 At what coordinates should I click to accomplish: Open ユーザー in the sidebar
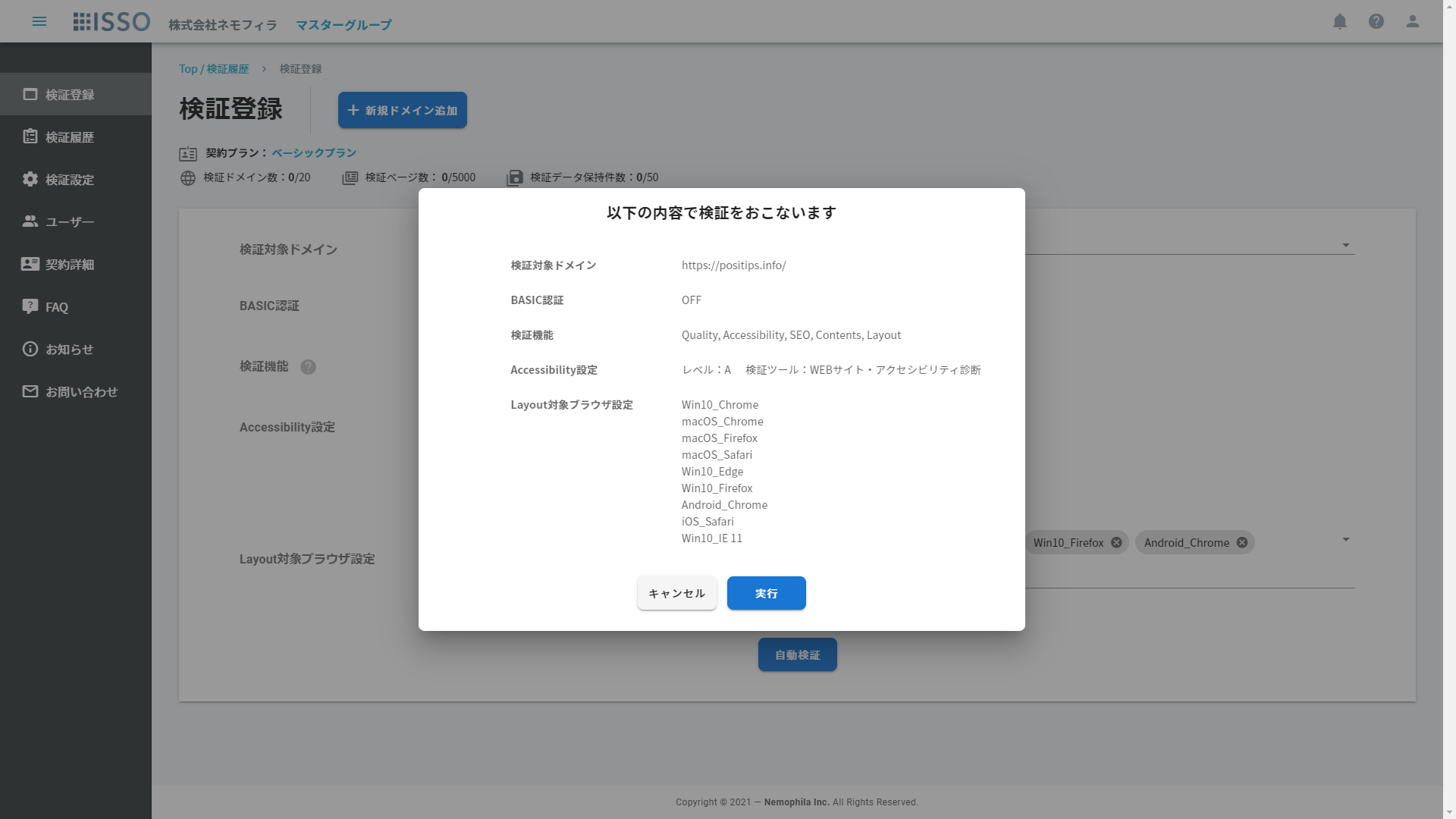76,221
